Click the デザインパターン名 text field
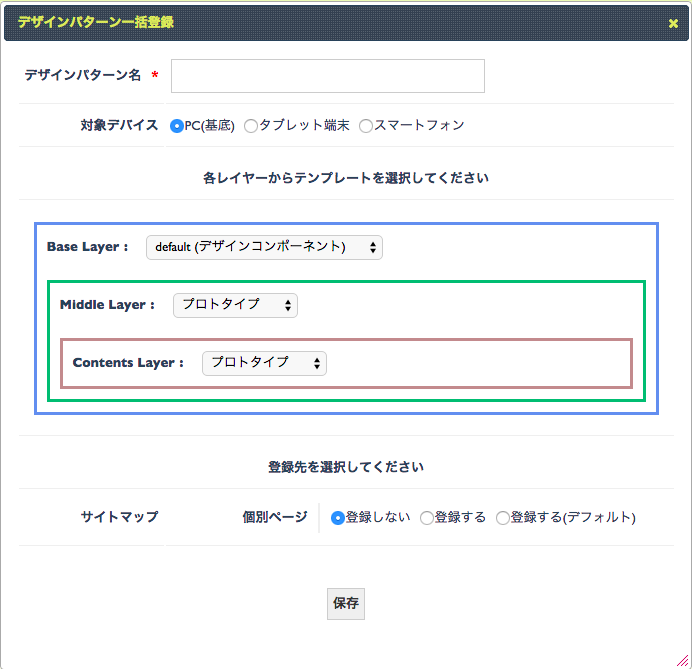 pos(328,76)
